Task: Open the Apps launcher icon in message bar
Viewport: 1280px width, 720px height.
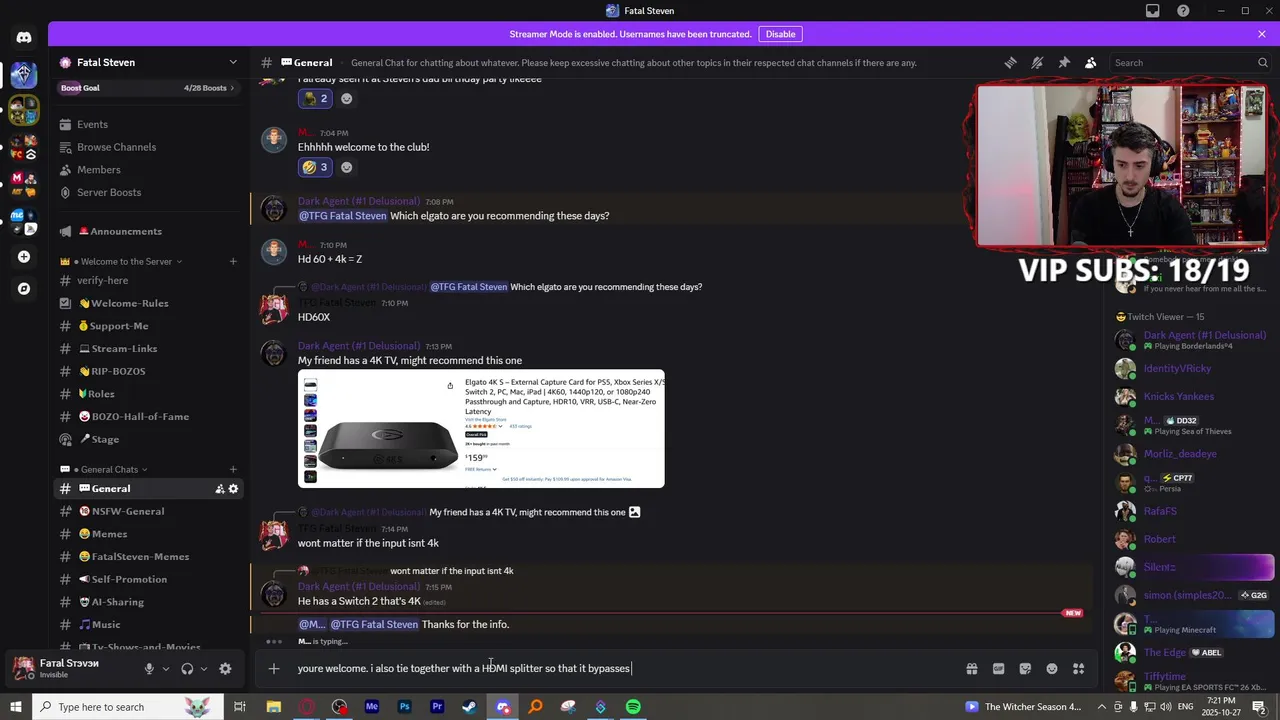Action: (1078, 669)
